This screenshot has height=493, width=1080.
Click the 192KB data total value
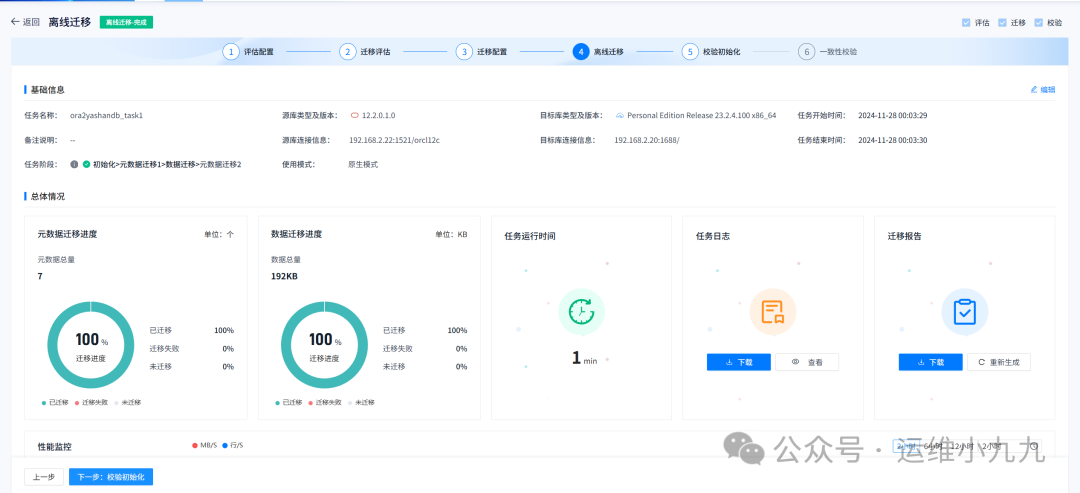[x=284, y=276]
